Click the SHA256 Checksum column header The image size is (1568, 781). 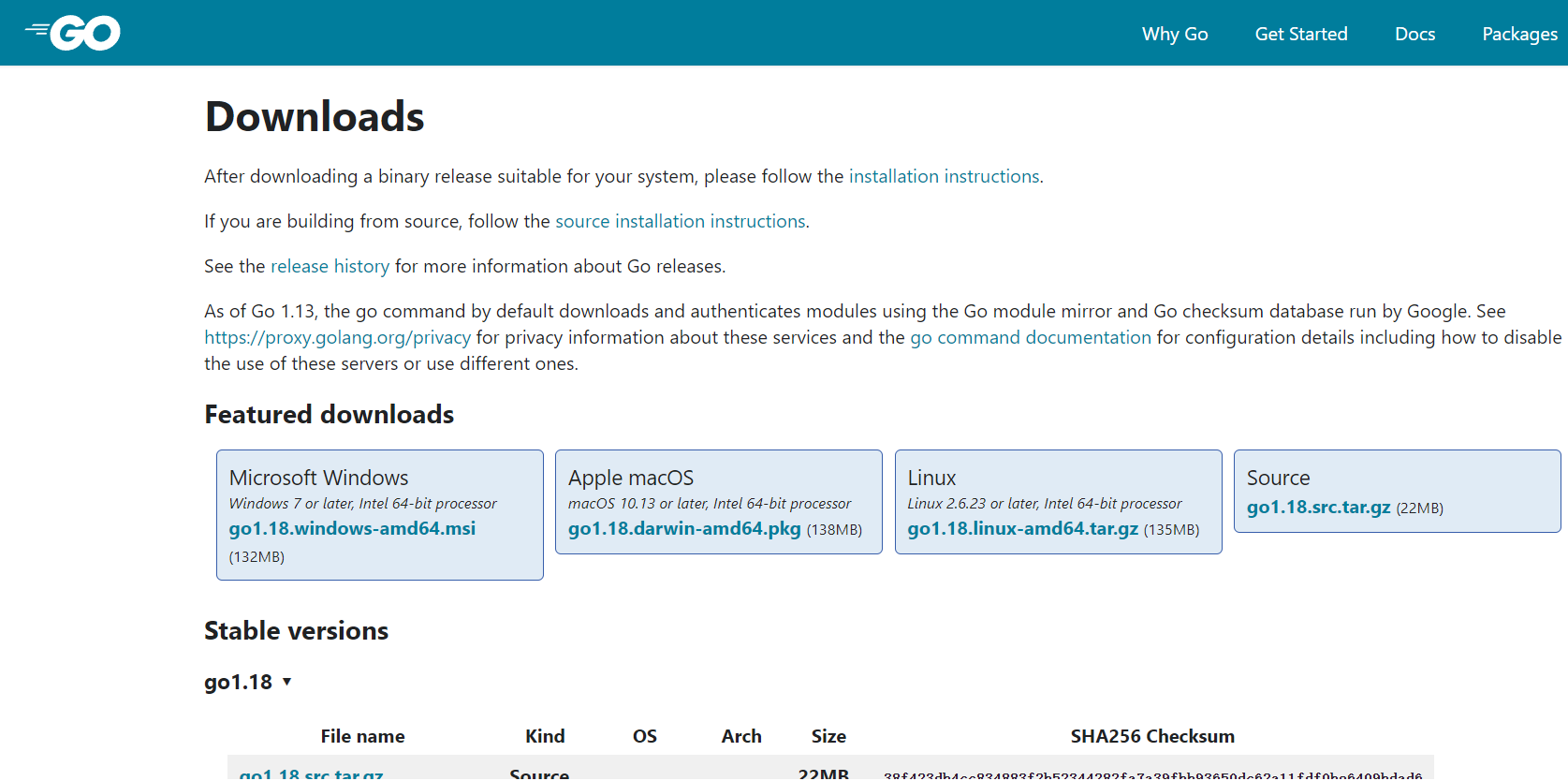point(1152,736)
